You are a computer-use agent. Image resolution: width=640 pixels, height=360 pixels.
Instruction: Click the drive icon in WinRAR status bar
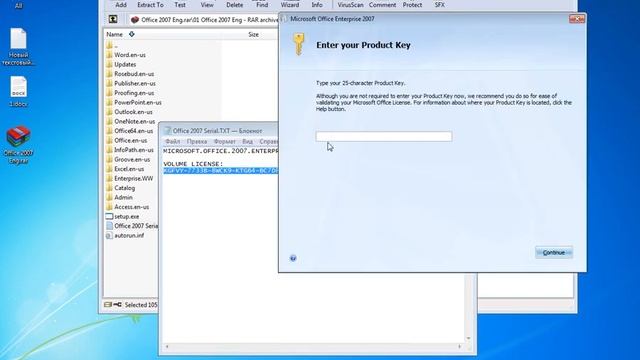(108, 304)
